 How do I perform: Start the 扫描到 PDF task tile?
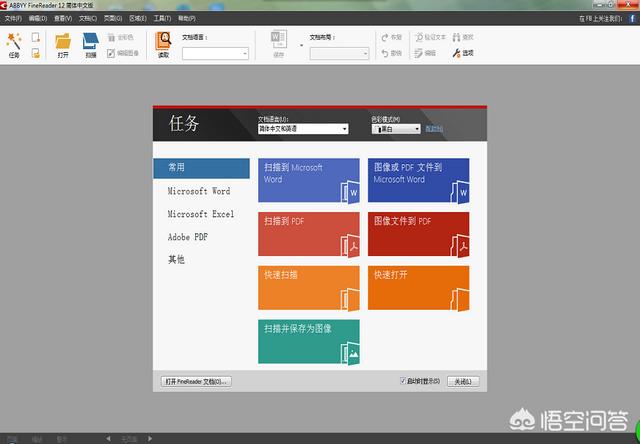coord(308,233)
